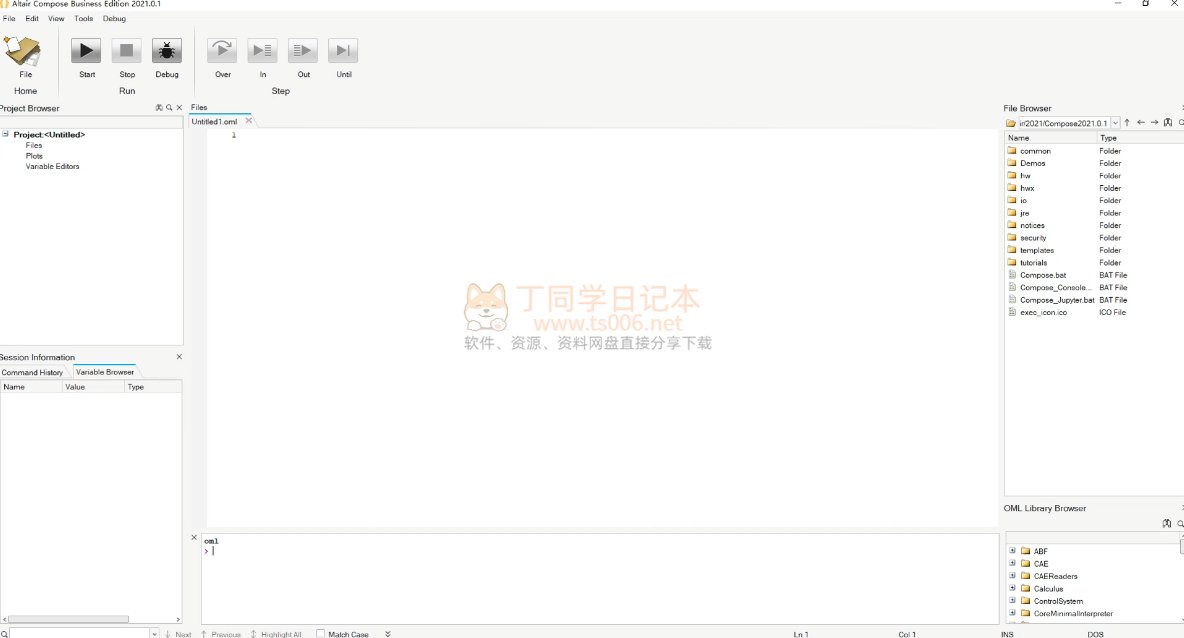Click editor line 1

tap(603, 135)
